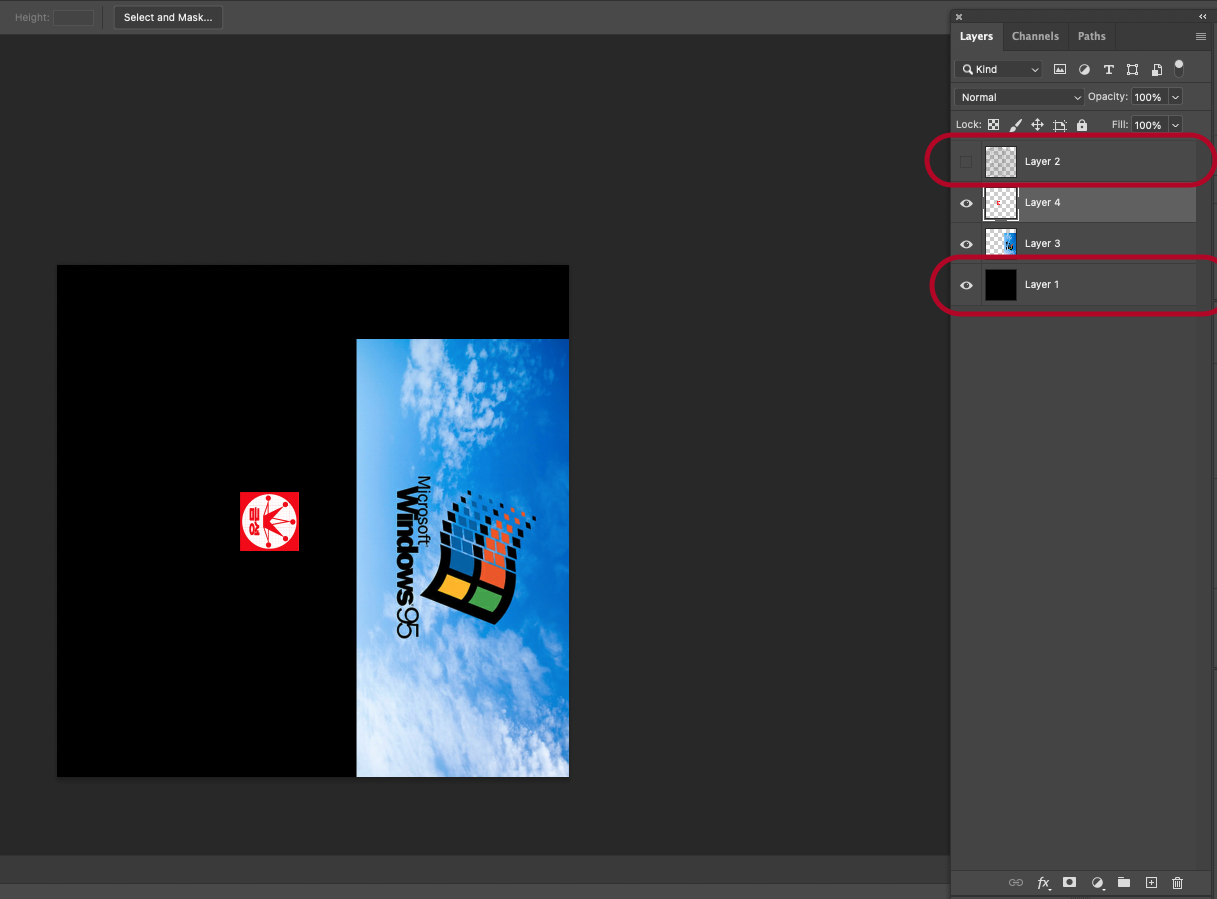Select the Layer 4 thumbnail
Image resolution: width=1217 pixels, height=899 pixels.
click(x=1001, y=203)
